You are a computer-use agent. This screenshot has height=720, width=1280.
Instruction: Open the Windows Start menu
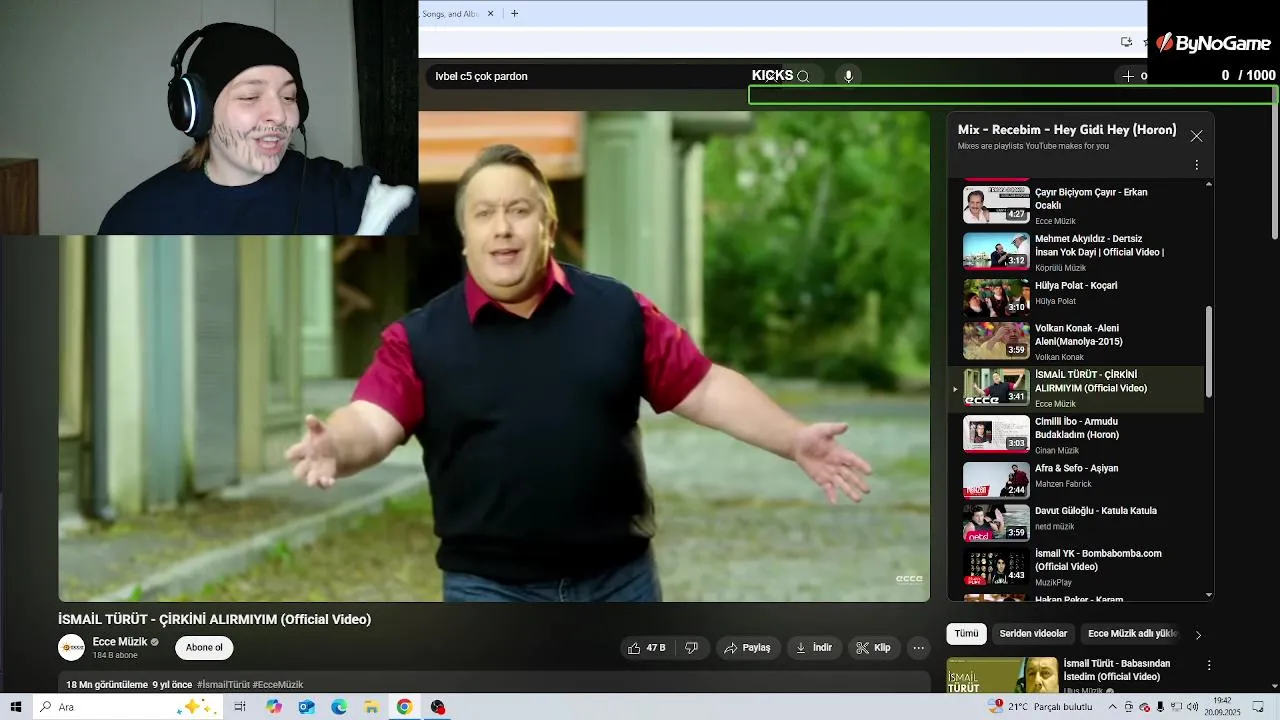click(15, 707)
